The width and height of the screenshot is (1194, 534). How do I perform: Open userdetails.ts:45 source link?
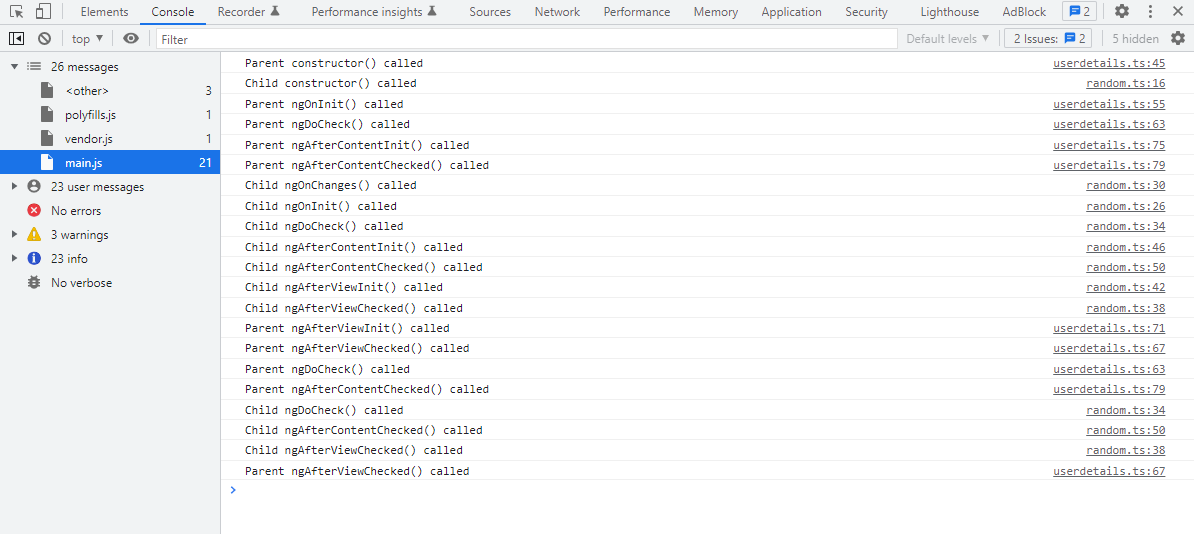tap(1109, 63)
